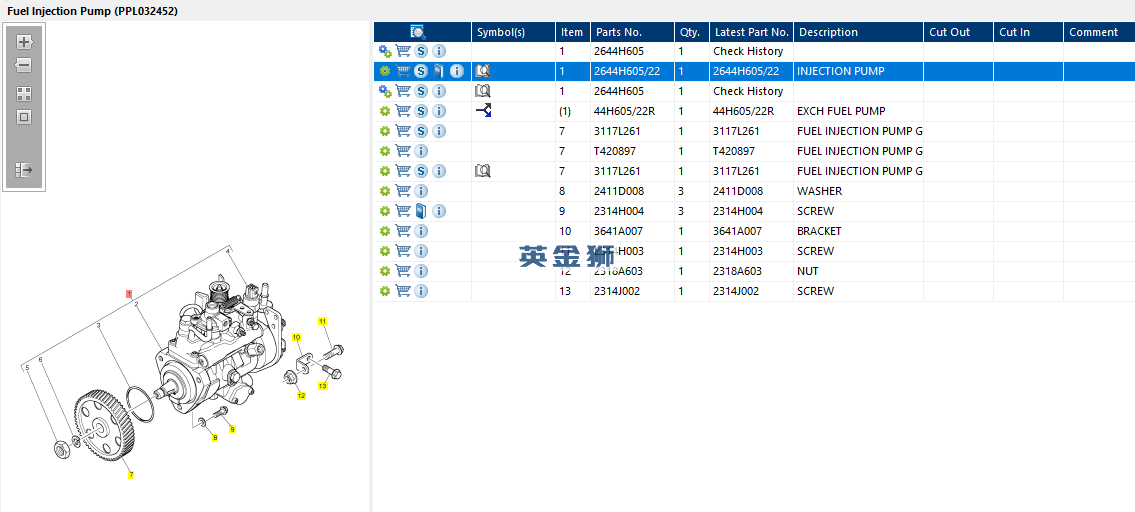Select the EXCH FUEL PUMP description cell
Image resolution: width=1135 pixels, height=512 pixels.
[x=858, y=111]
